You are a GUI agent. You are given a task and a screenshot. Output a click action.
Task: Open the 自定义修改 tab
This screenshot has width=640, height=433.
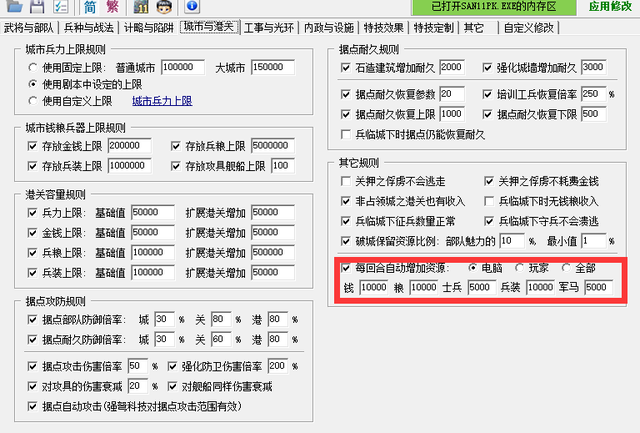(529, 28)
